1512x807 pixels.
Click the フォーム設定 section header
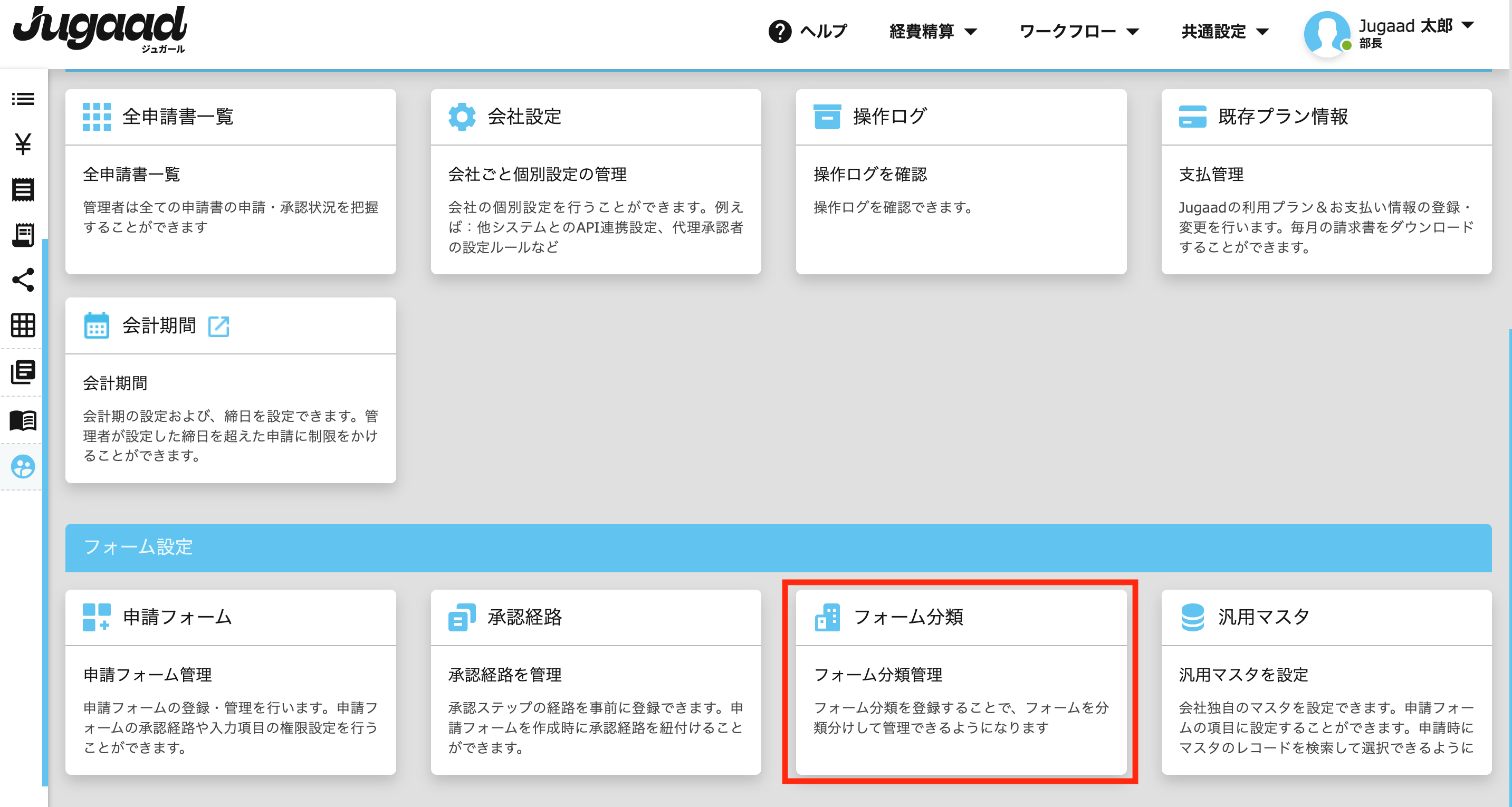778,547
